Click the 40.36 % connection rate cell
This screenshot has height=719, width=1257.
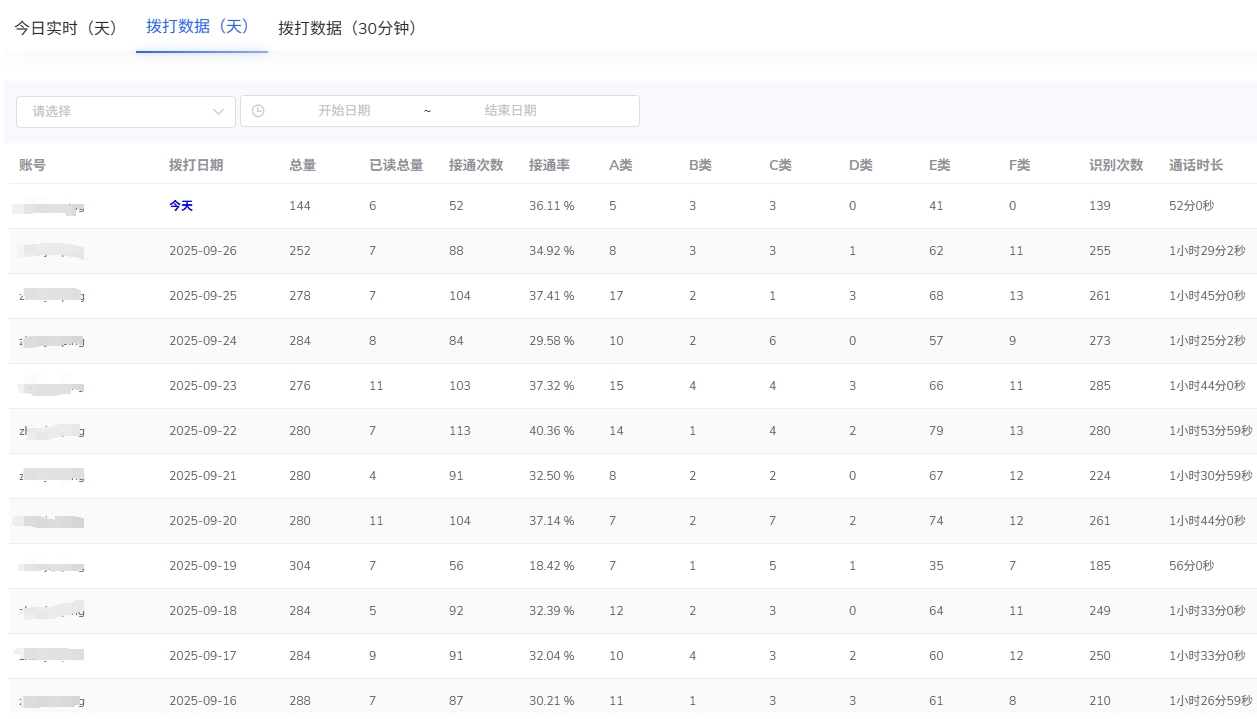(x=551, y=431)
